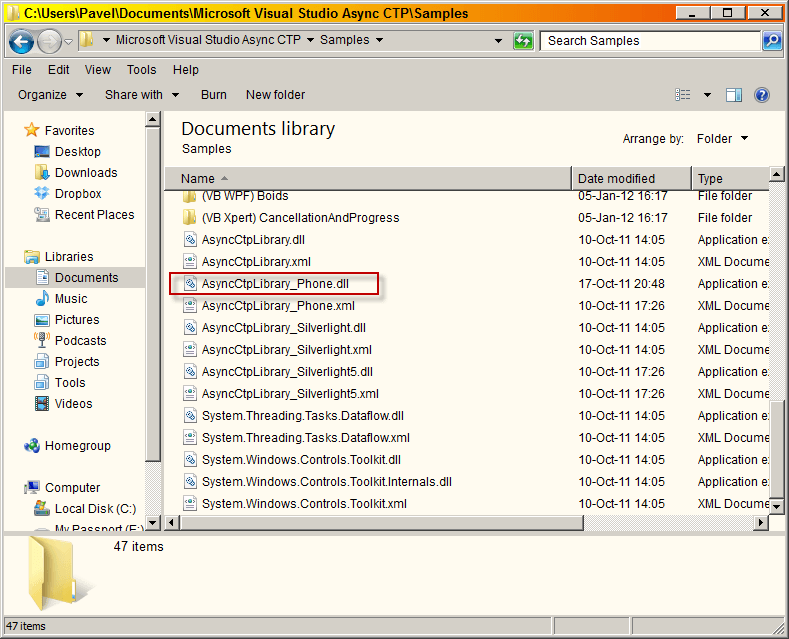
Task: Select Documents in the Libraries tree
Action: [x=75, y=278]
